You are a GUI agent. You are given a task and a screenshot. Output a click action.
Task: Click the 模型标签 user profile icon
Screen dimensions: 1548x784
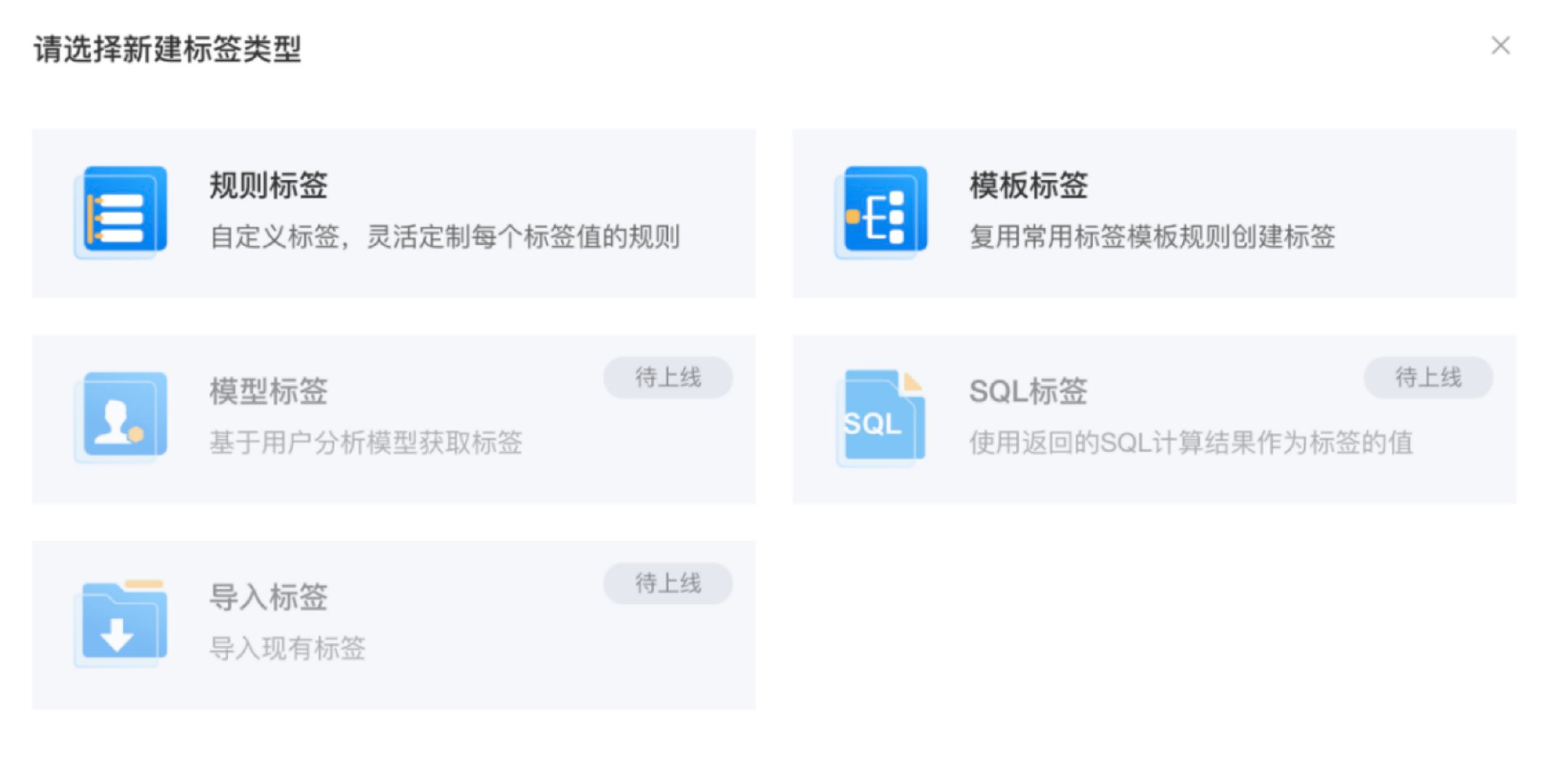pyautogui.click(x=121, y=417)
